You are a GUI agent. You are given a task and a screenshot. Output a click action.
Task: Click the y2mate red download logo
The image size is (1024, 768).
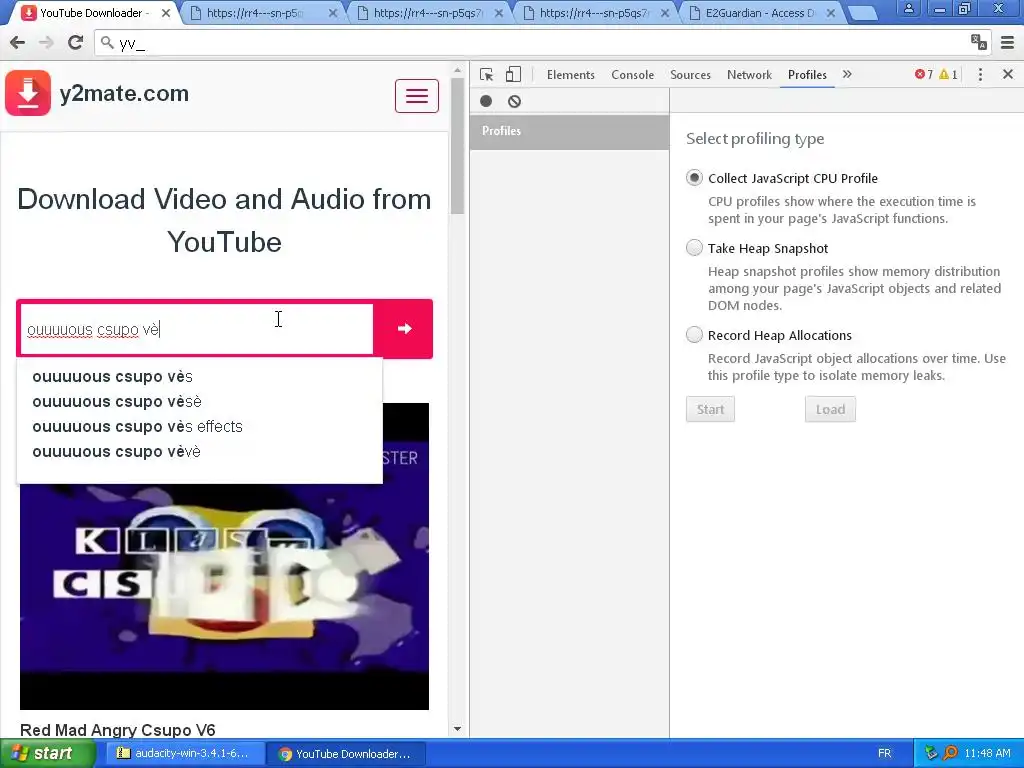coord(28,93)
